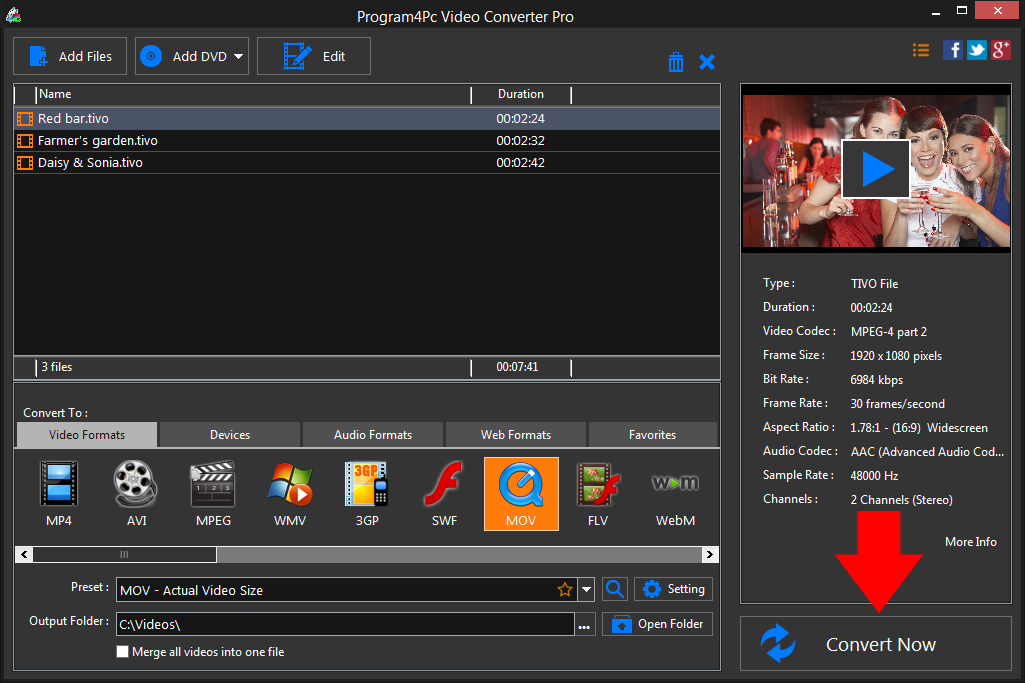Click the 00:02:42 duration cell
The image size is (1025, 683).
[520, 163]
